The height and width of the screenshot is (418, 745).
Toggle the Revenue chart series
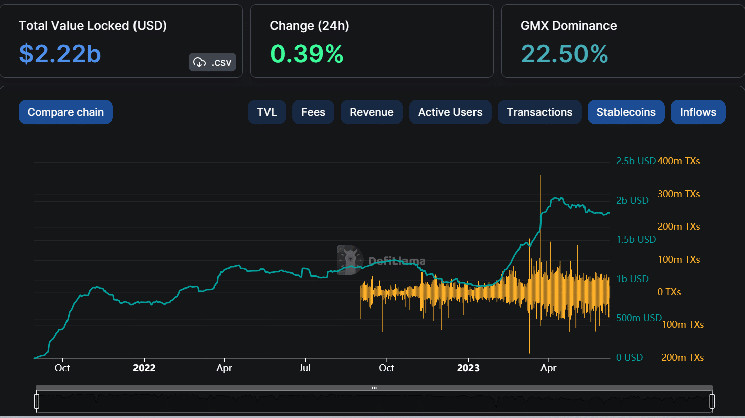(371, 112)
